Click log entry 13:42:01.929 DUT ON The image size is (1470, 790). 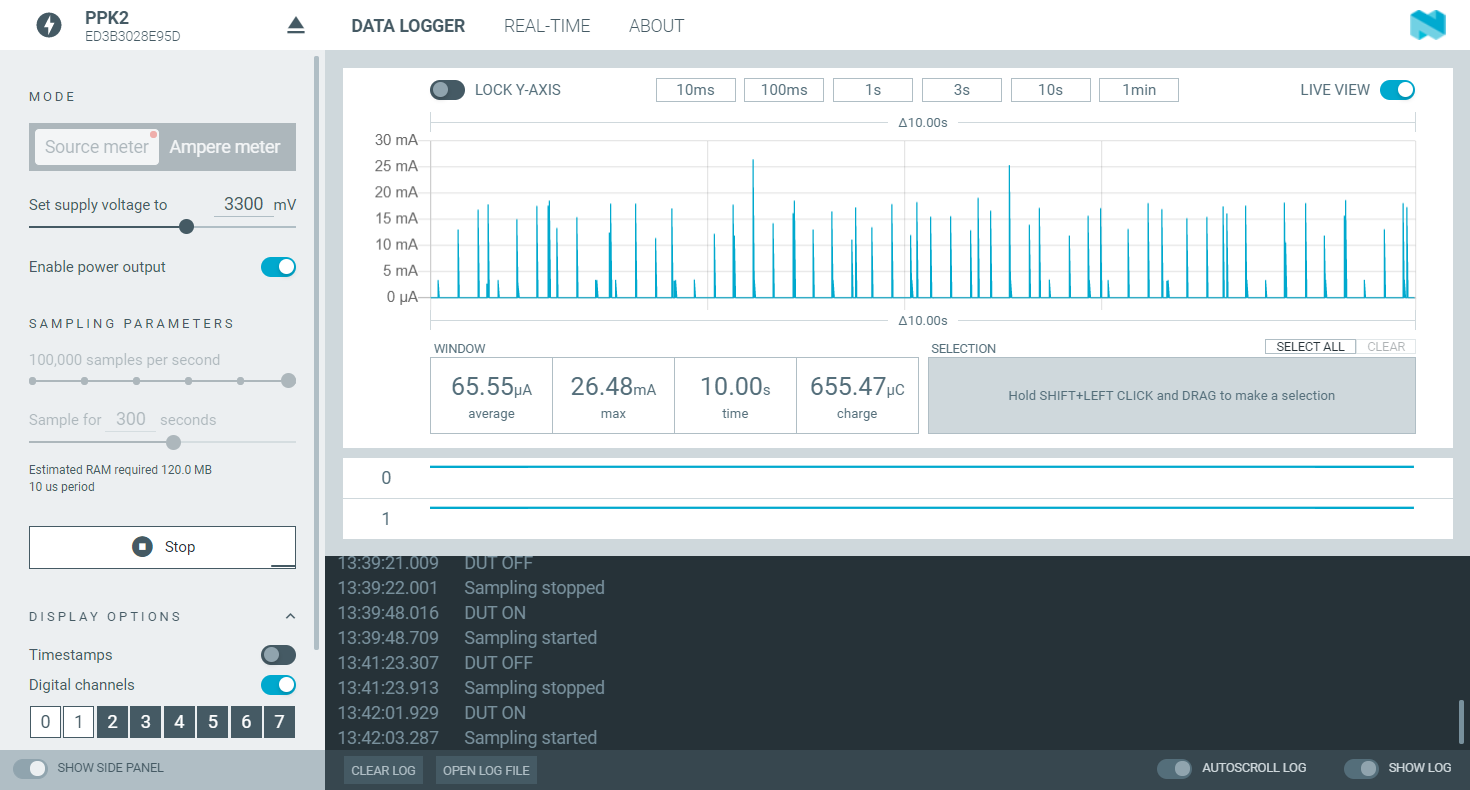[431, 713]
